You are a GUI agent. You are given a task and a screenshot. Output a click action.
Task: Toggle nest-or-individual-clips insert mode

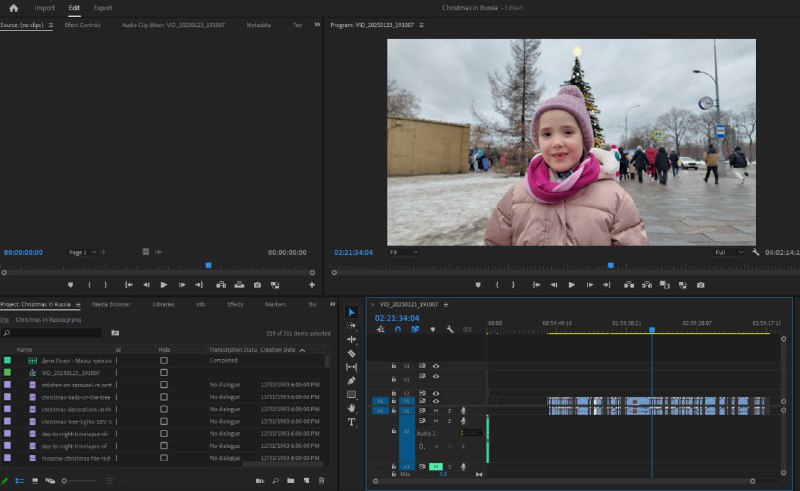pyautogui.click(x=381, y=329)
